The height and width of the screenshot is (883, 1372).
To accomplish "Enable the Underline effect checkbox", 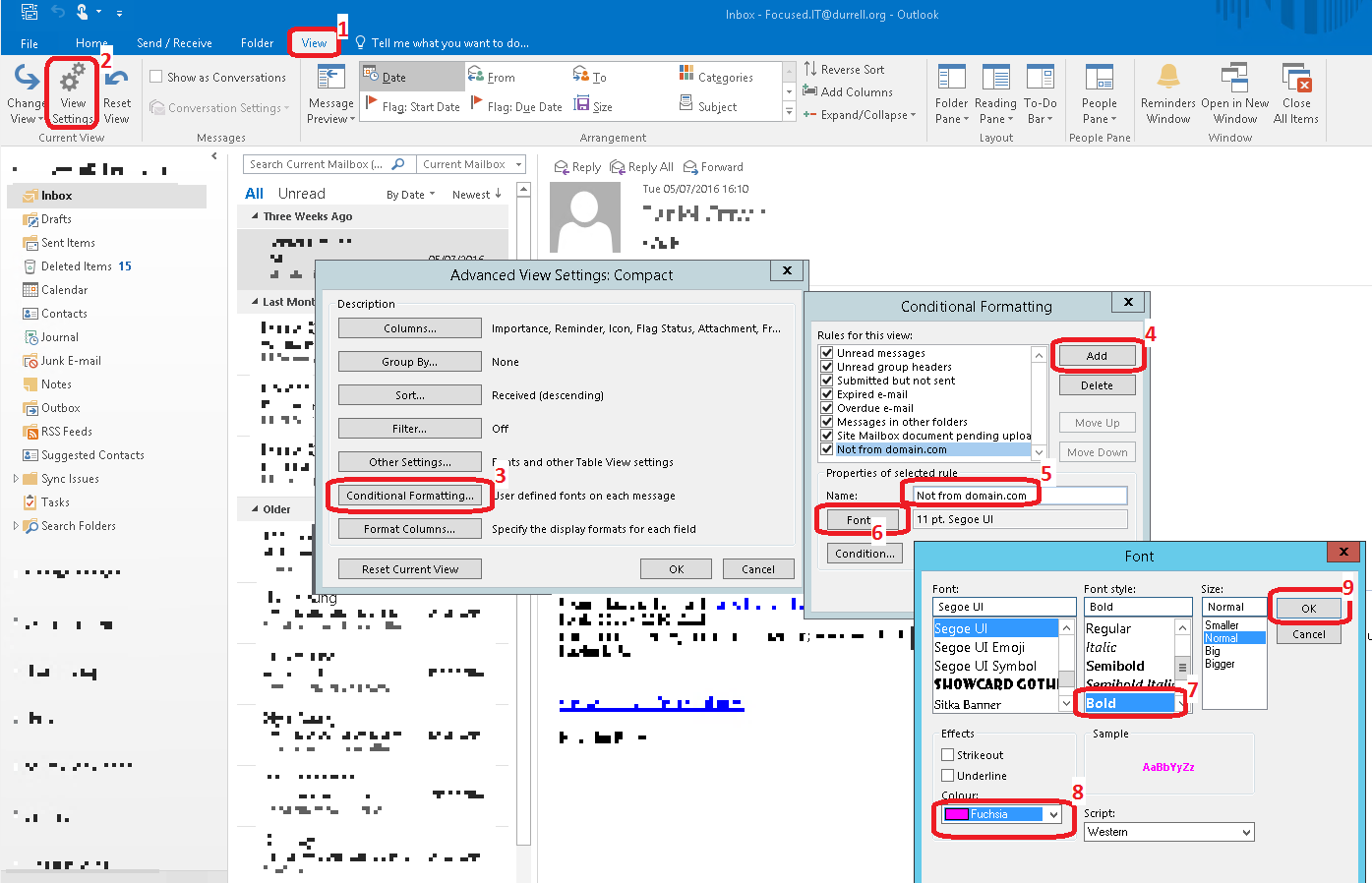I will coord(948,776).
